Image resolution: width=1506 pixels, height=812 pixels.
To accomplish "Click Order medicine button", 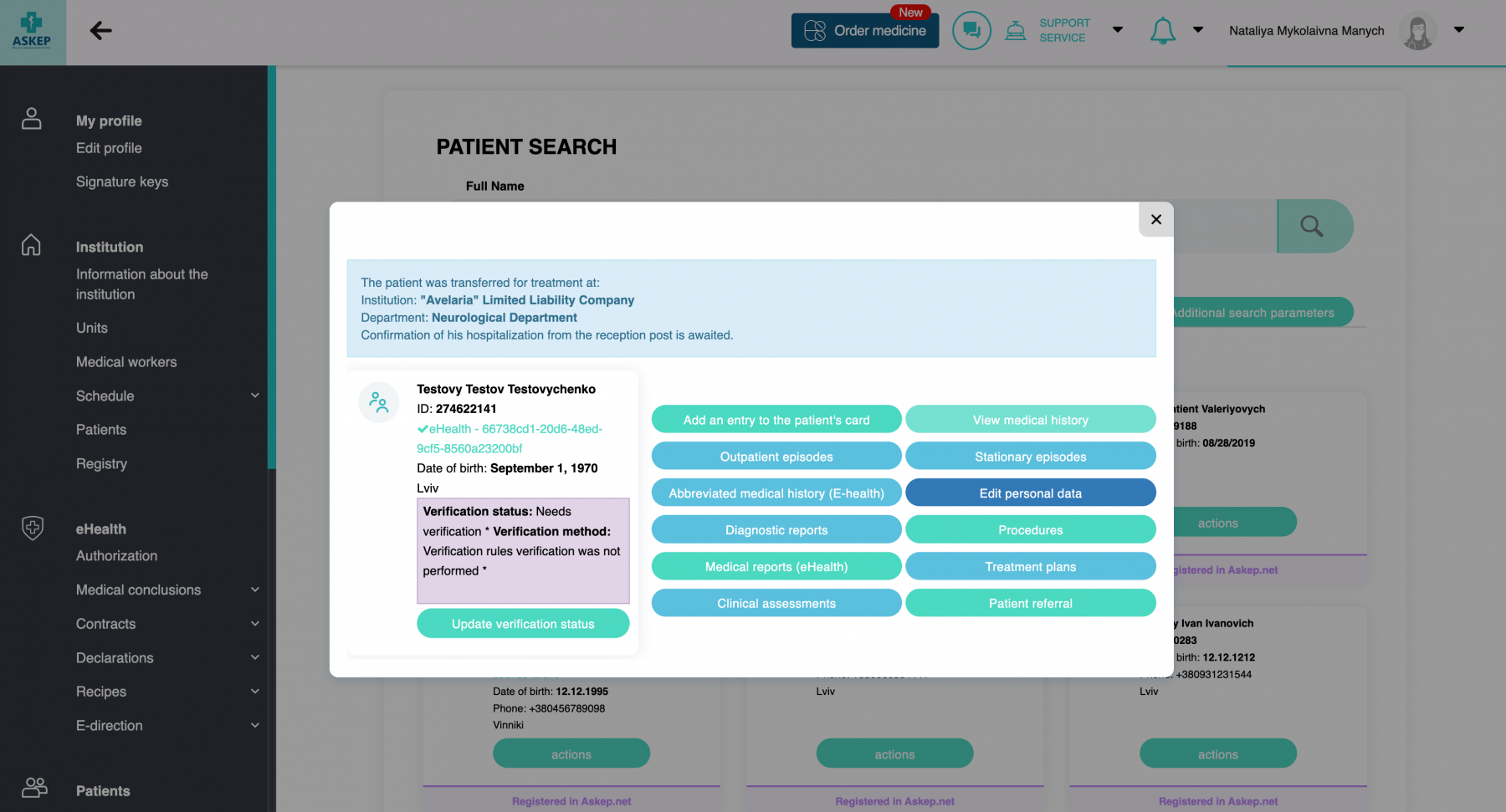I will pyautogui.click(x=865, y=31).
